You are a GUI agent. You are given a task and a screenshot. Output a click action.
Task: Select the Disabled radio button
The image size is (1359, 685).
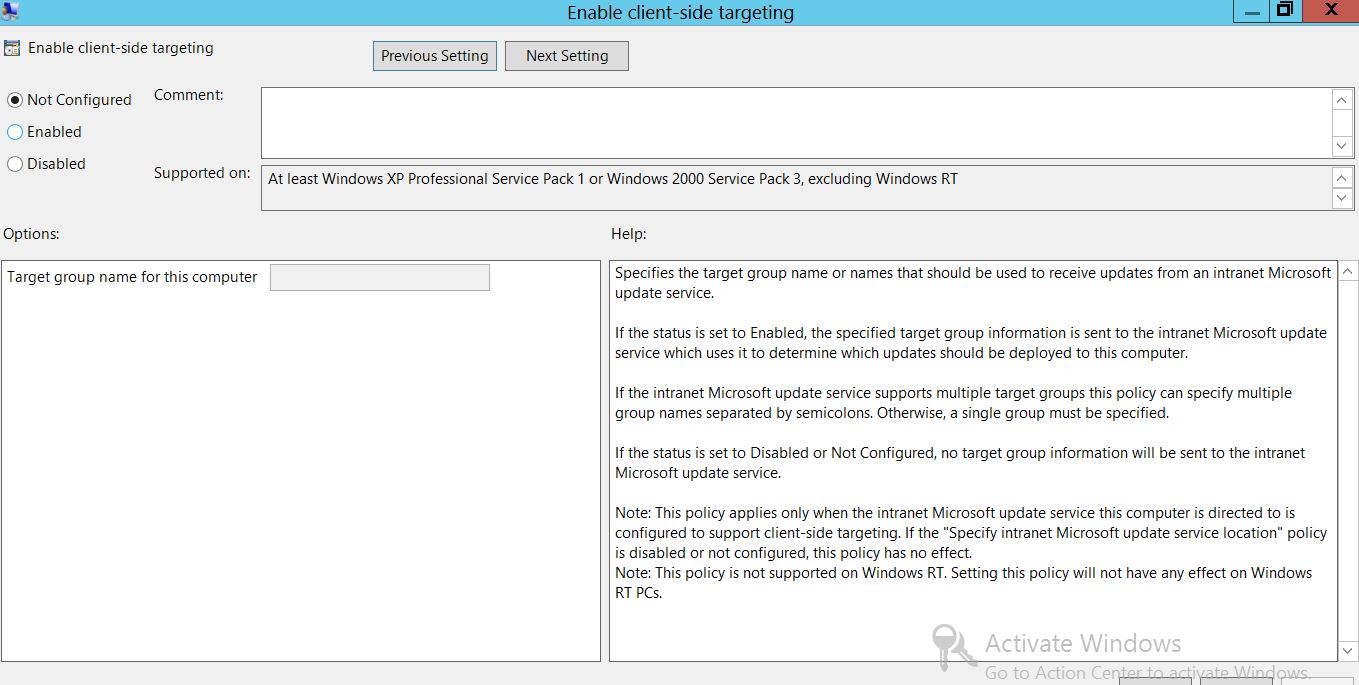coord(15,164)
